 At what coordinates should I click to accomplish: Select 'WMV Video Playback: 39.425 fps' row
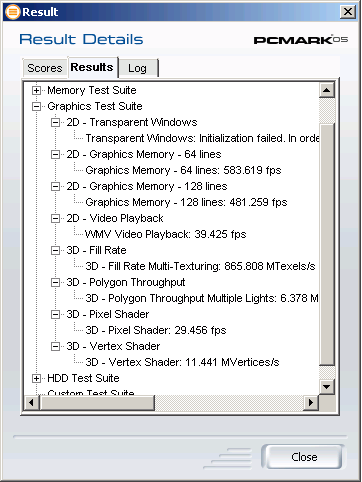pos(166,234)
